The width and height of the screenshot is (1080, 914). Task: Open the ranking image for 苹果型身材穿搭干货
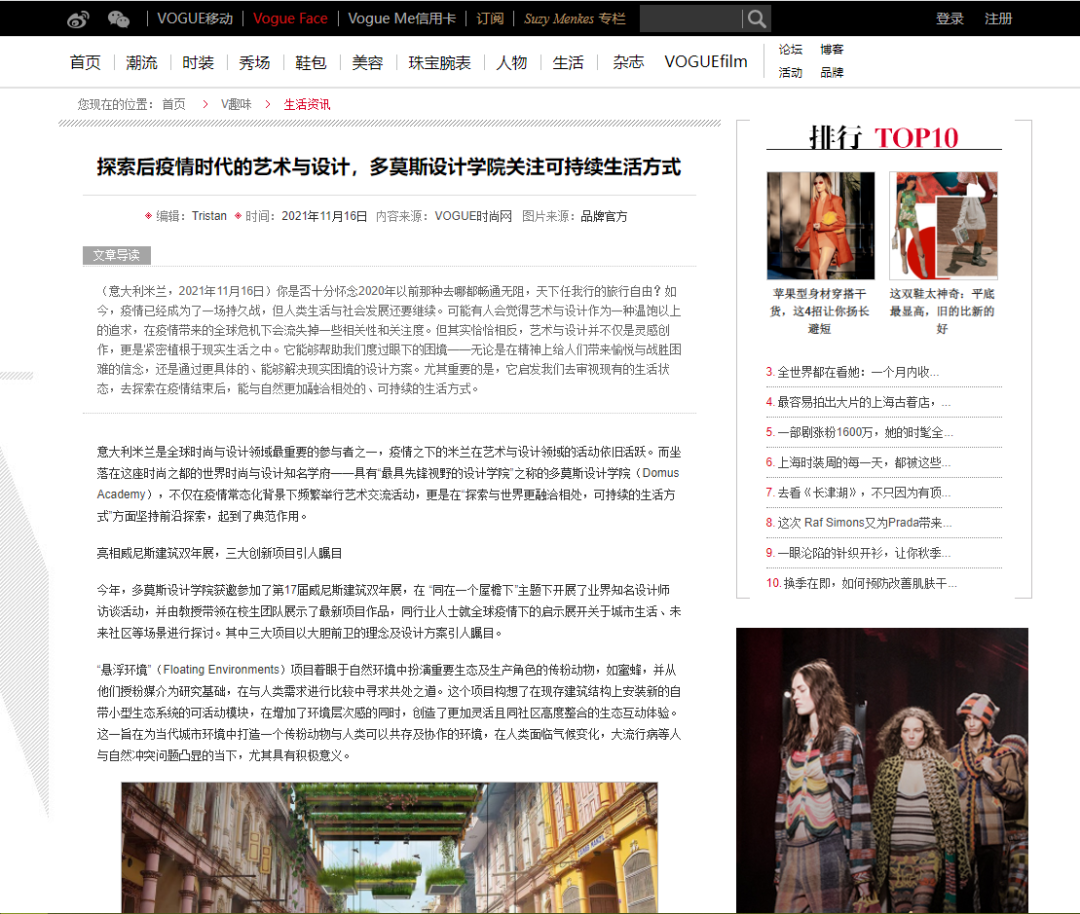(x=820, y=224)
